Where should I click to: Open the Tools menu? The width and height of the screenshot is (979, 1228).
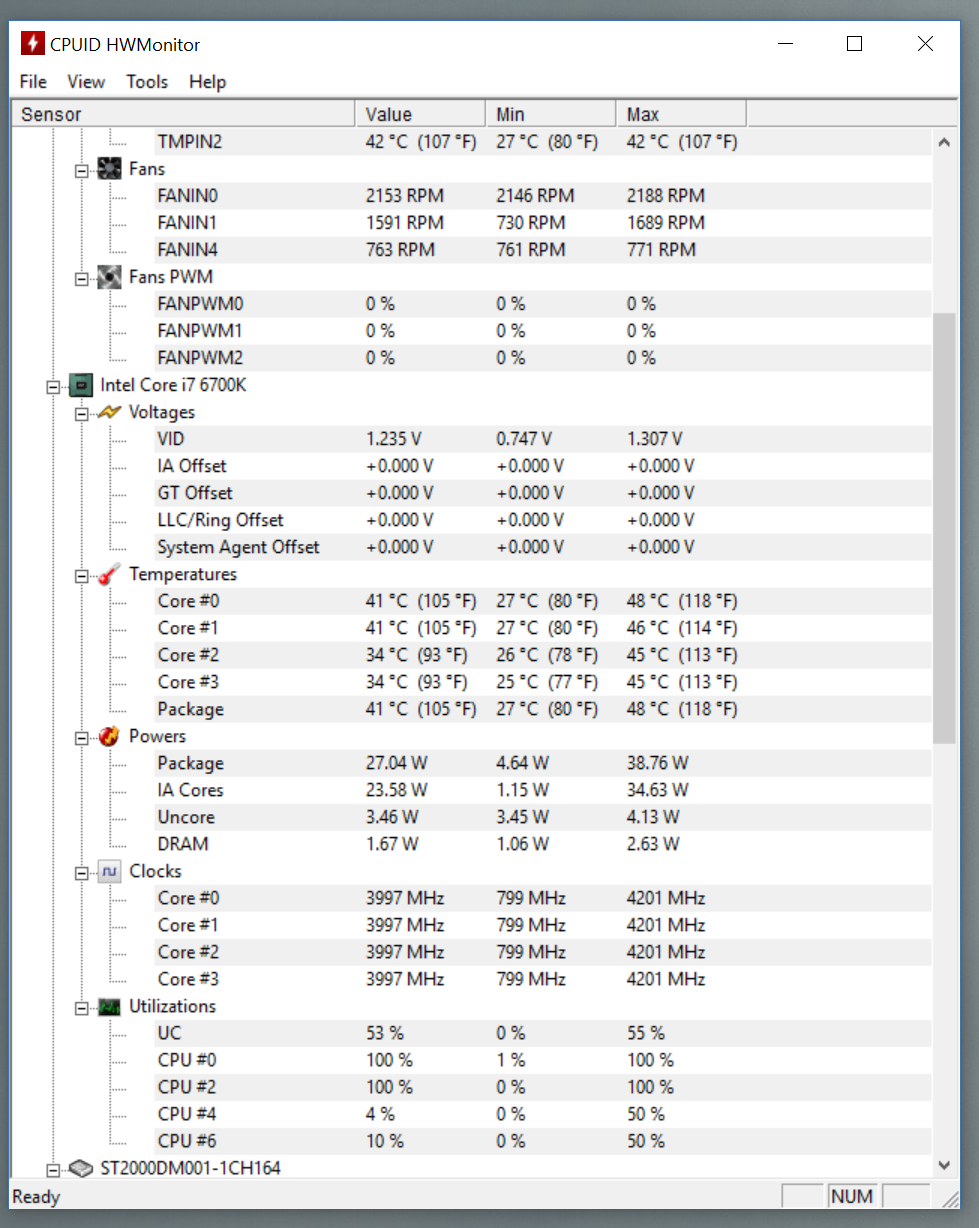click(147, 82)
